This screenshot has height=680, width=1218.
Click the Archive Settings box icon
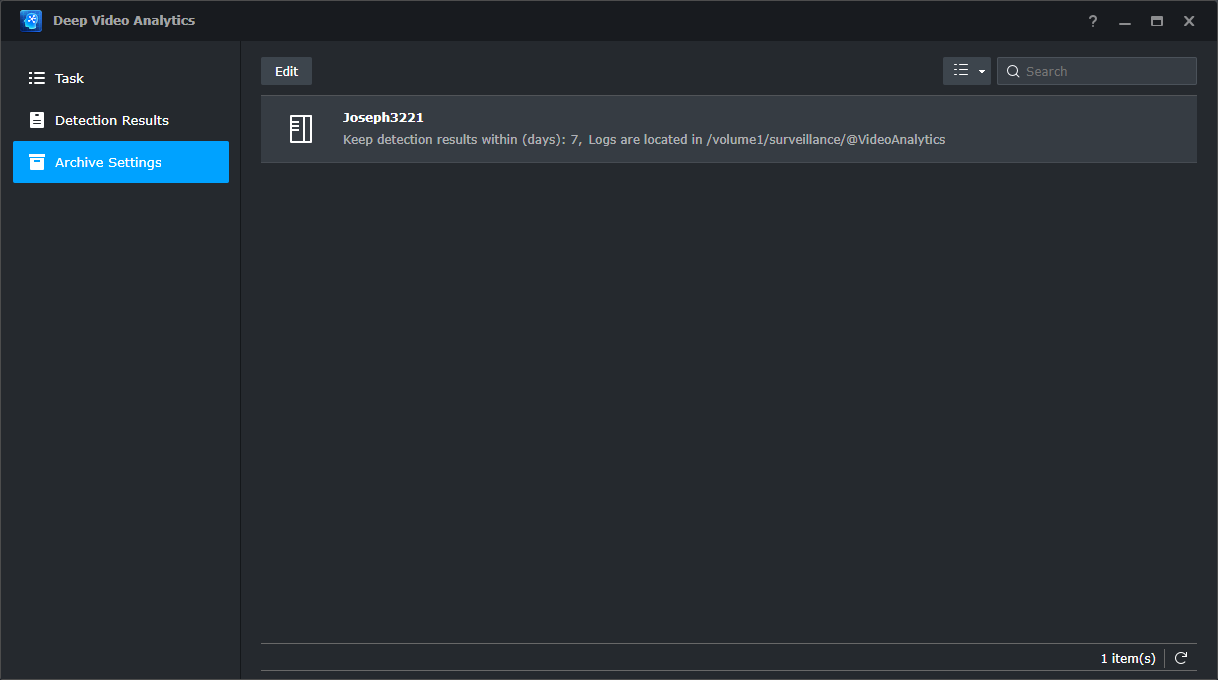[37, 162]
